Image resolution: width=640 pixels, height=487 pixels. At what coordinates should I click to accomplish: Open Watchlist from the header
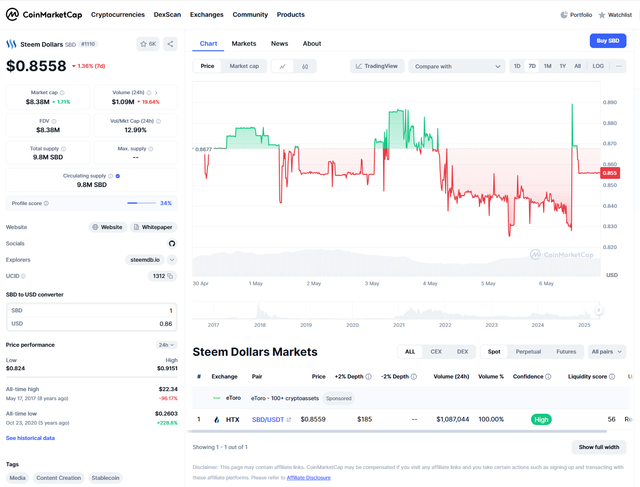click(x=615, y=15)
